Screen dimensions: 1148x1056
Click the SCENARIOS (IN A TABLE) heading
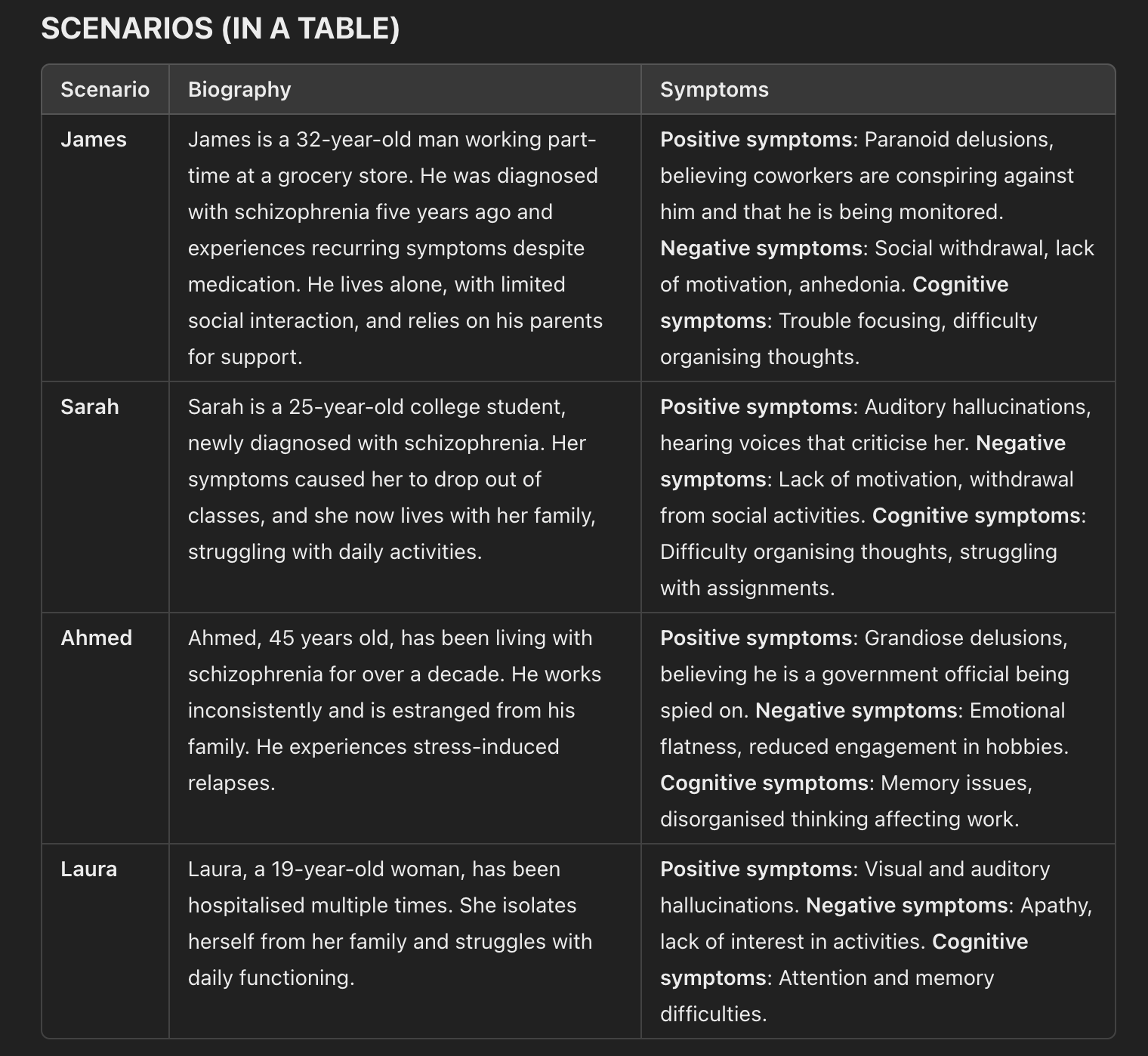[221, 29]
